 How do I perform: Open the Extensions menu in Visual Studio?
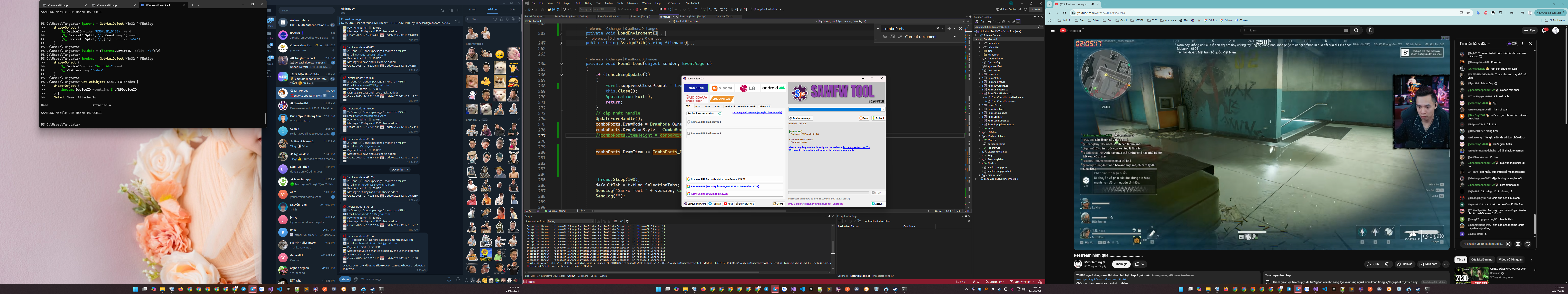[633, 3]
